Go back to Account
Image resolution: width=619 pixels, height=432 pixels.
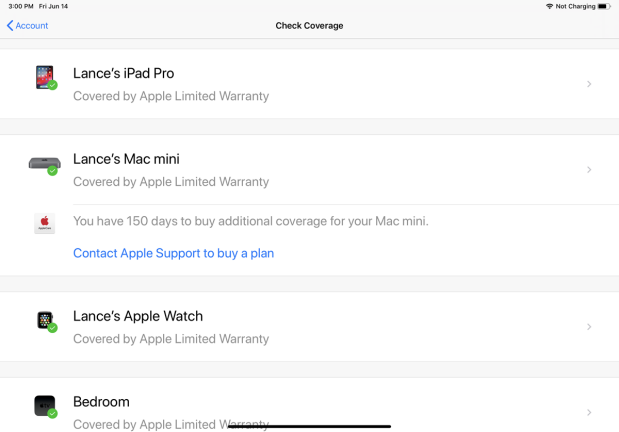click(27, 26)
